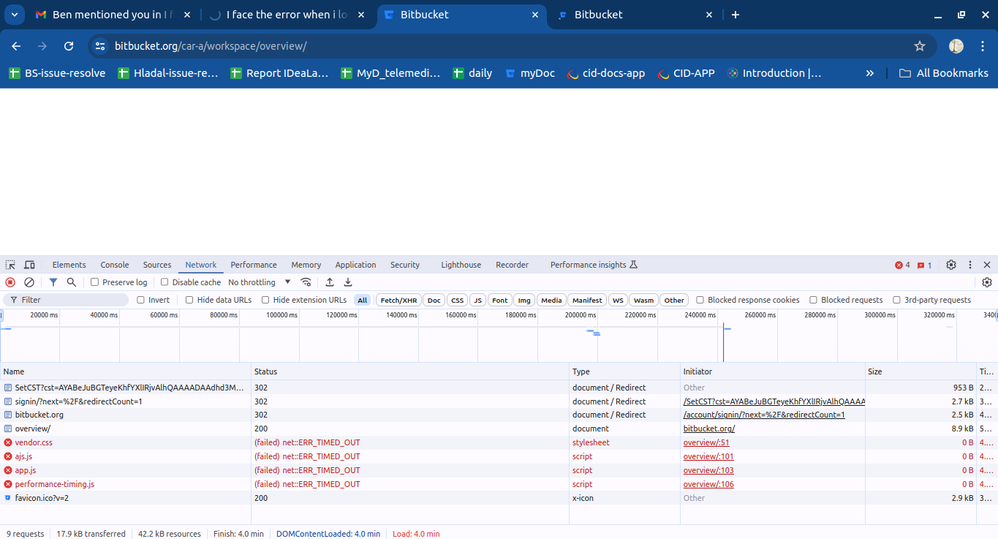View site information icon in address bar
998x539 pixels.
pos(100,46)
